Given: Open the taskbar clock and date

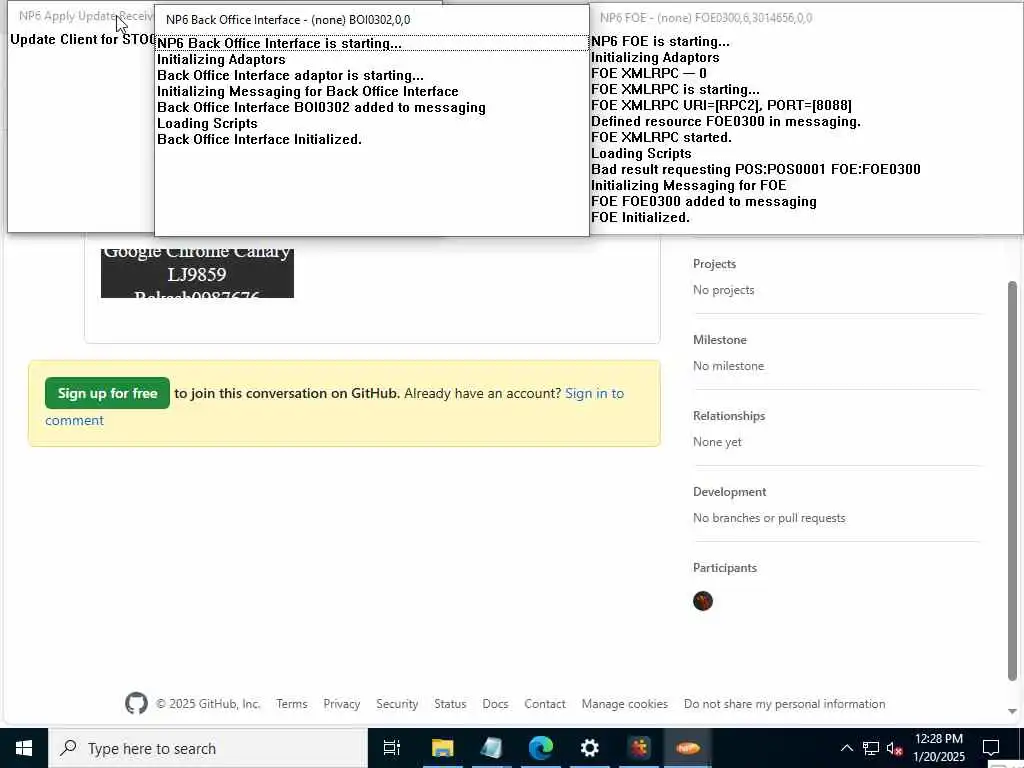Looking at the screenshot, I should click(938, 748).
